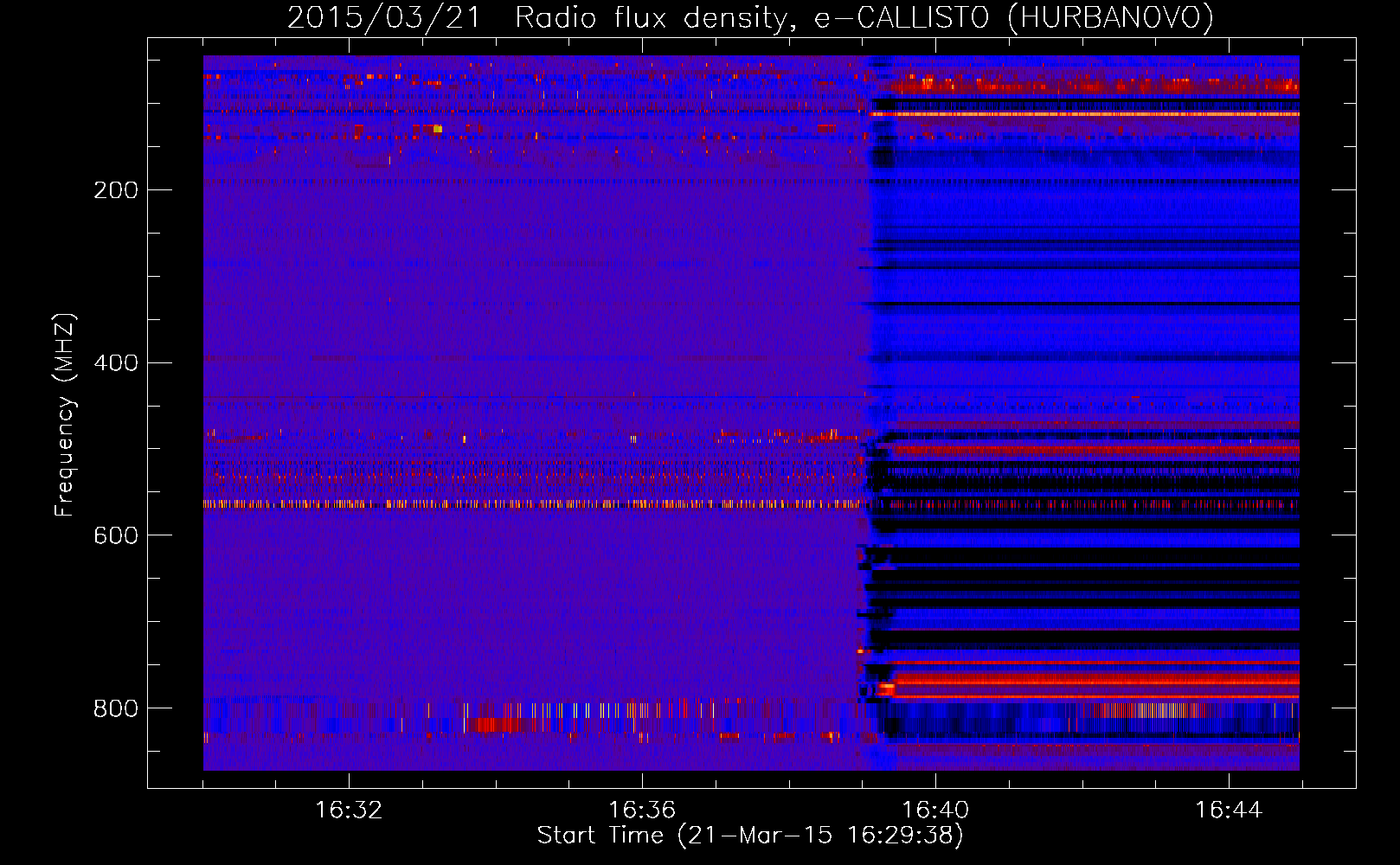Click the 16:44 time tick label
1400x865 pixels.
(x=1229, y=811)
